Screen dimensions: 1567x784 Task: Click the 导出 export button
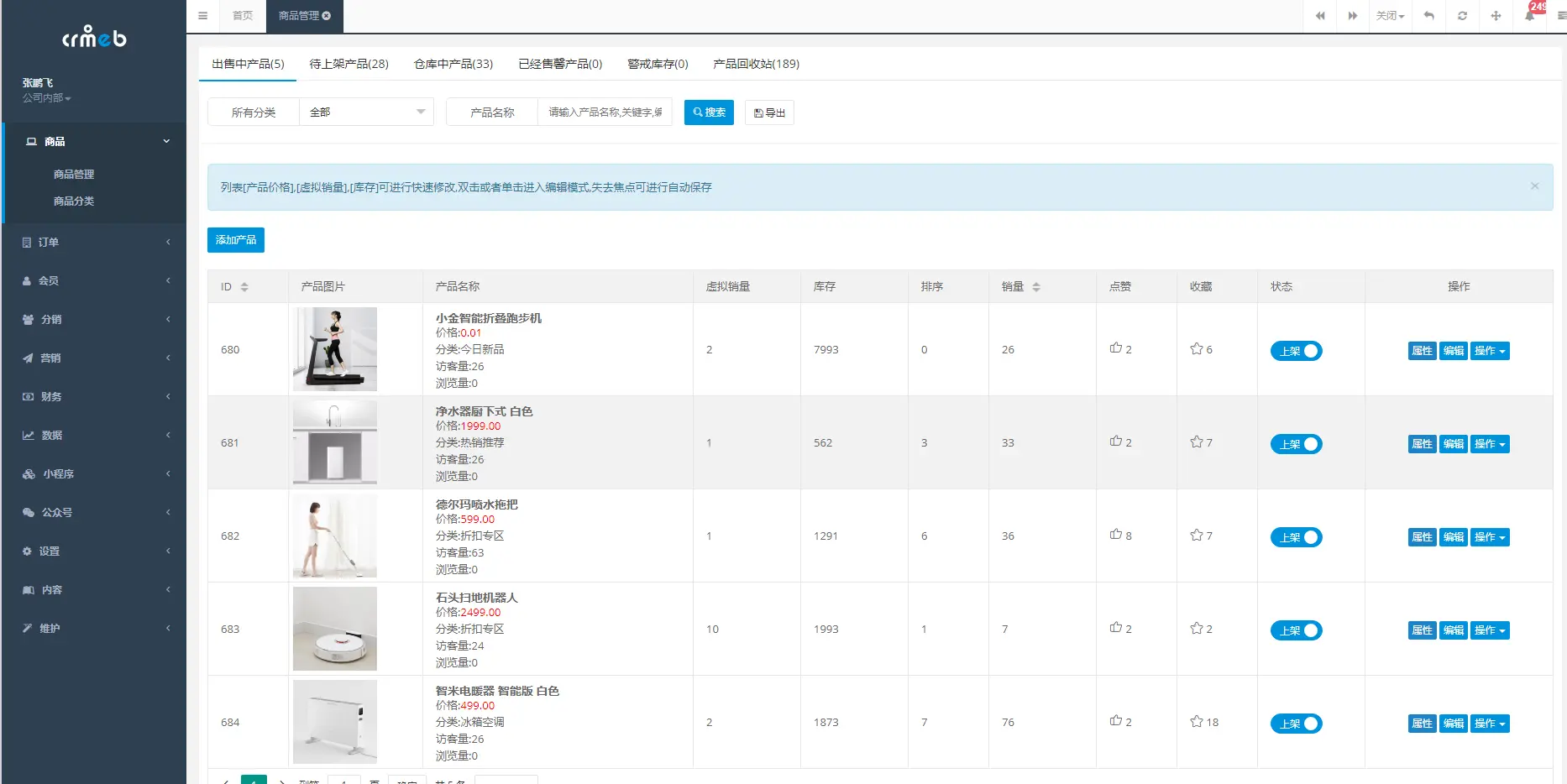point(769,112)
